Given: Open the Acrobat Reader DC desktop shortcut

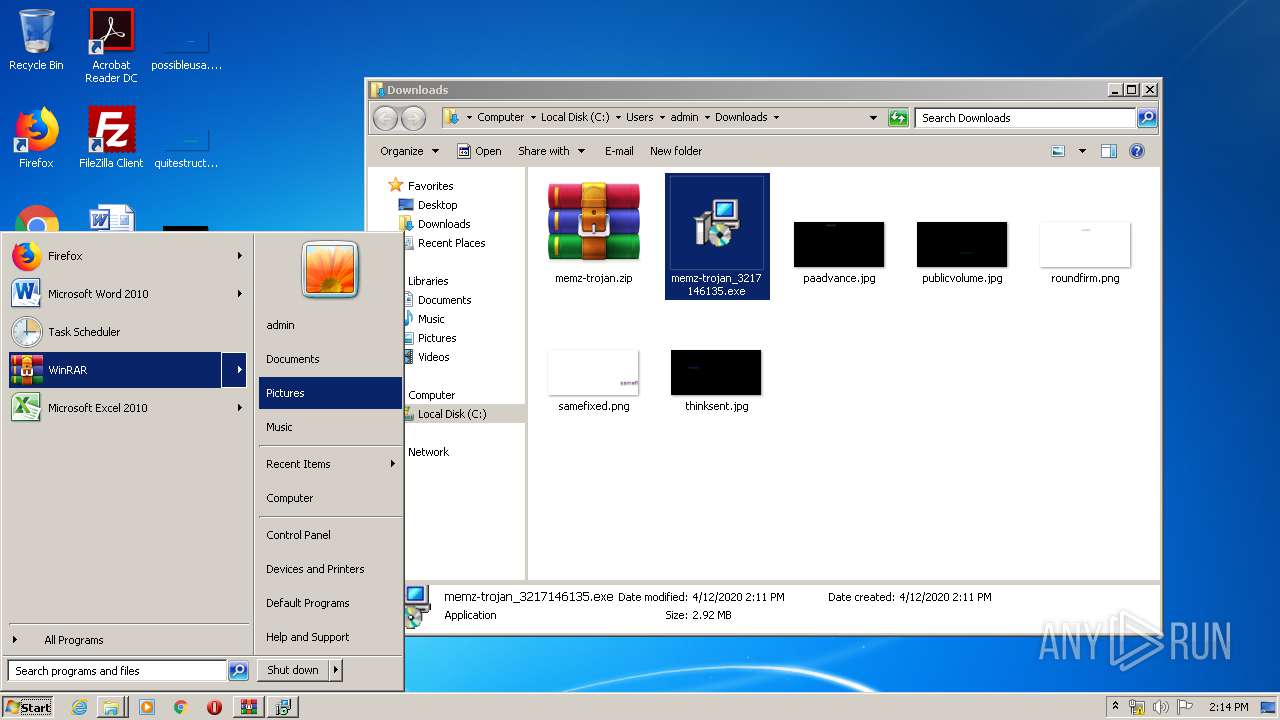Looking at the screenshot, I should click(111, 45).
